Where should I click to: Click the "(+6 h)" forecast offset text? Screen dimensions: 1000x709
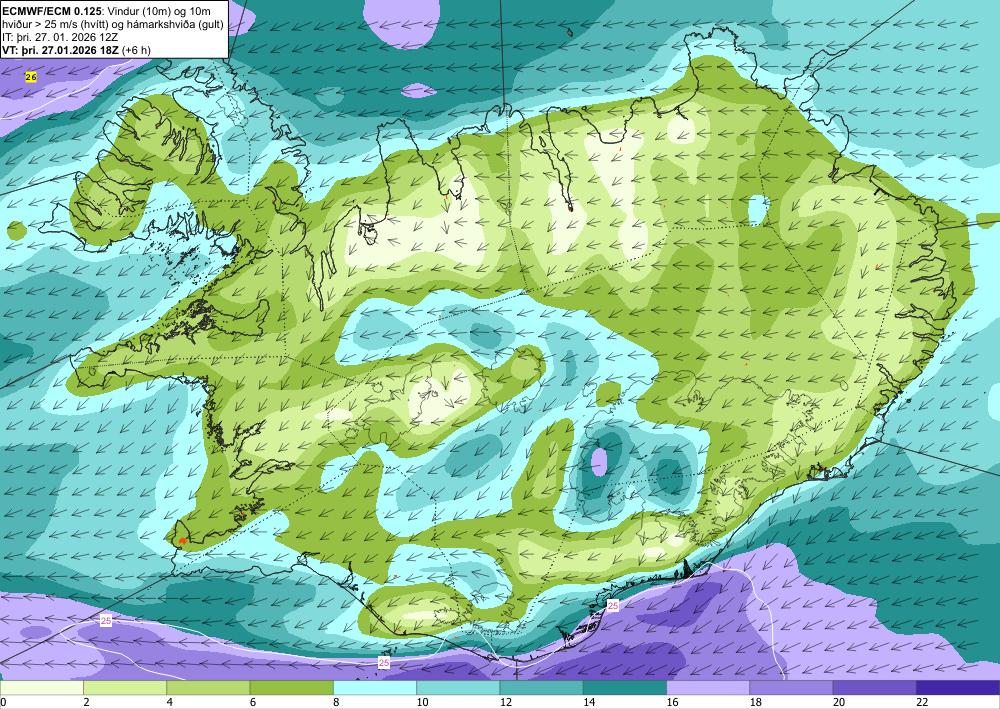click(x=135, y=50)
